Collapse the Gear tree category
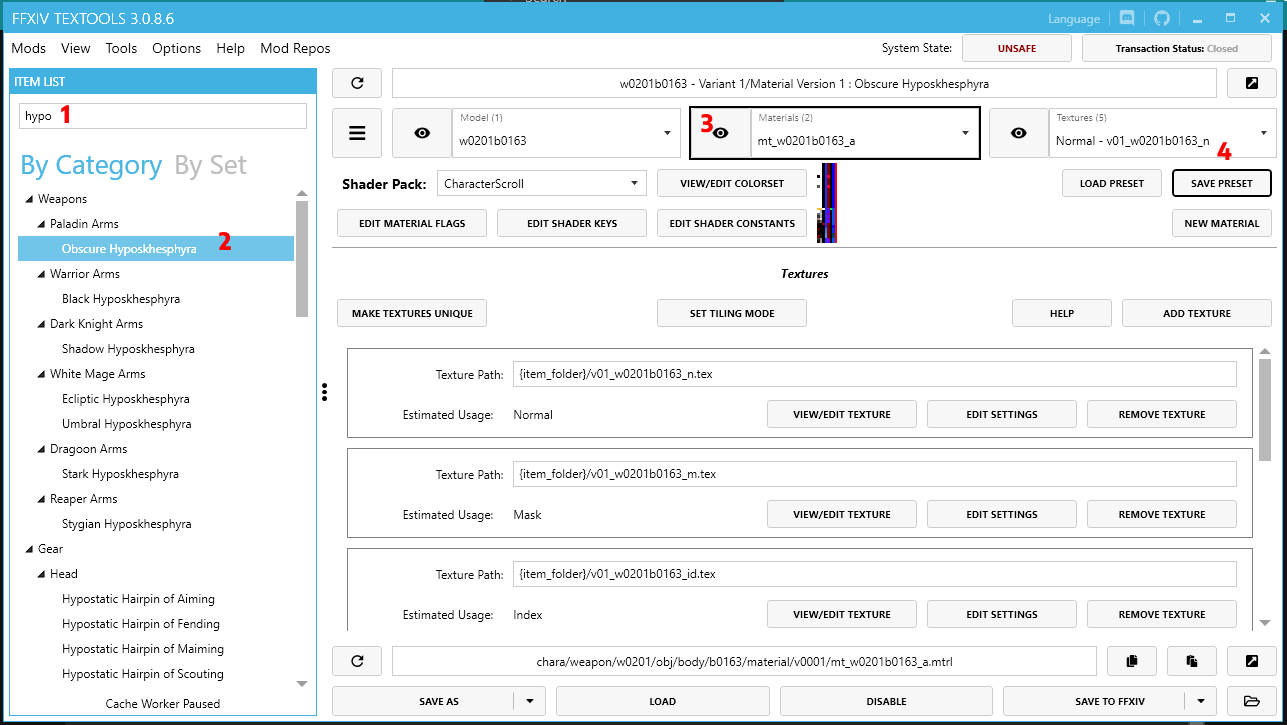The image size is (1287, 725). coord(29,549)
